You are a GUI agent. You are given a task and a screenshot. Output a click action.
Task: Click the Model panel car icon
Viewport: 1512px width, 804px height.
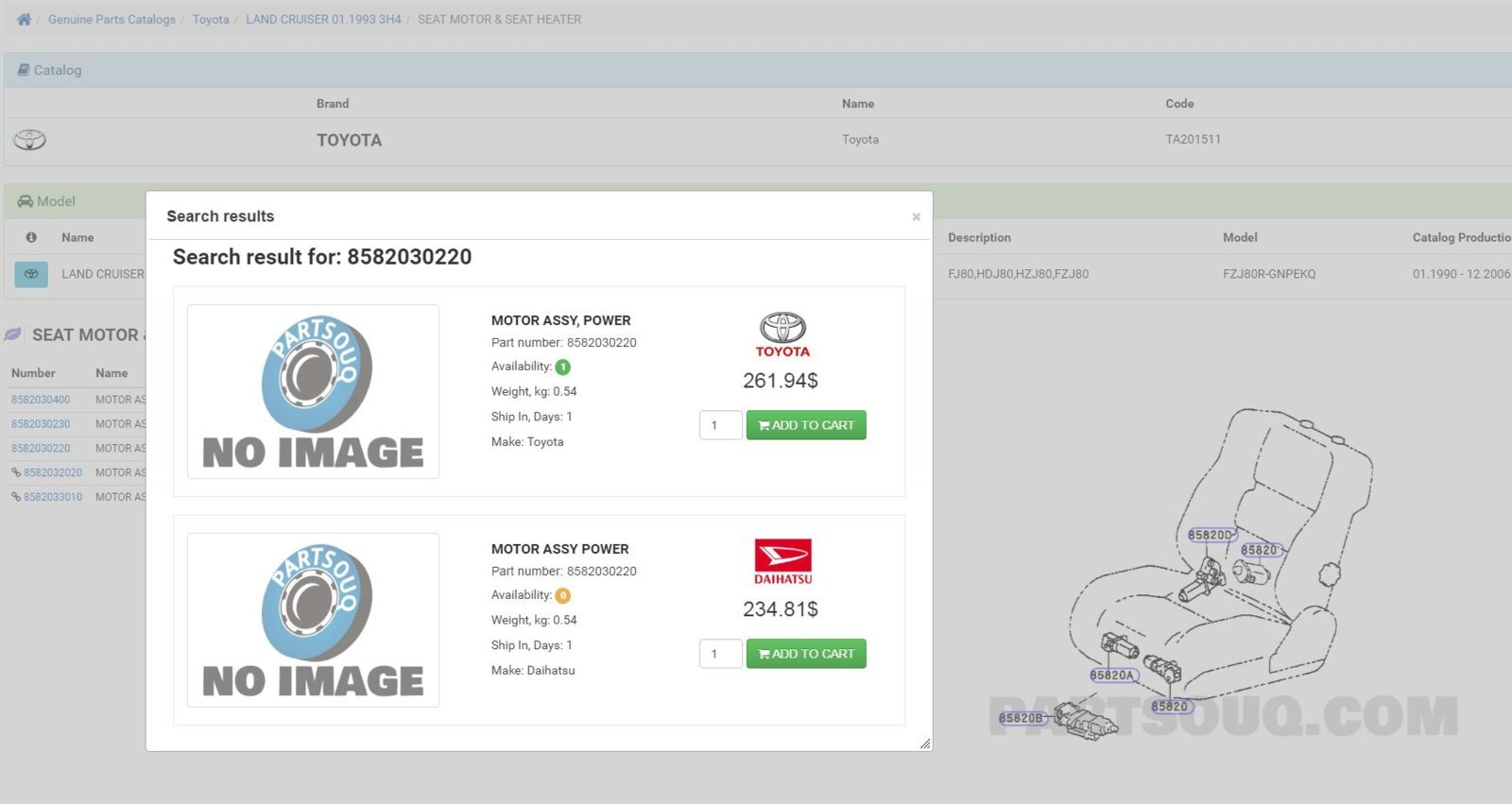(26, 201)
